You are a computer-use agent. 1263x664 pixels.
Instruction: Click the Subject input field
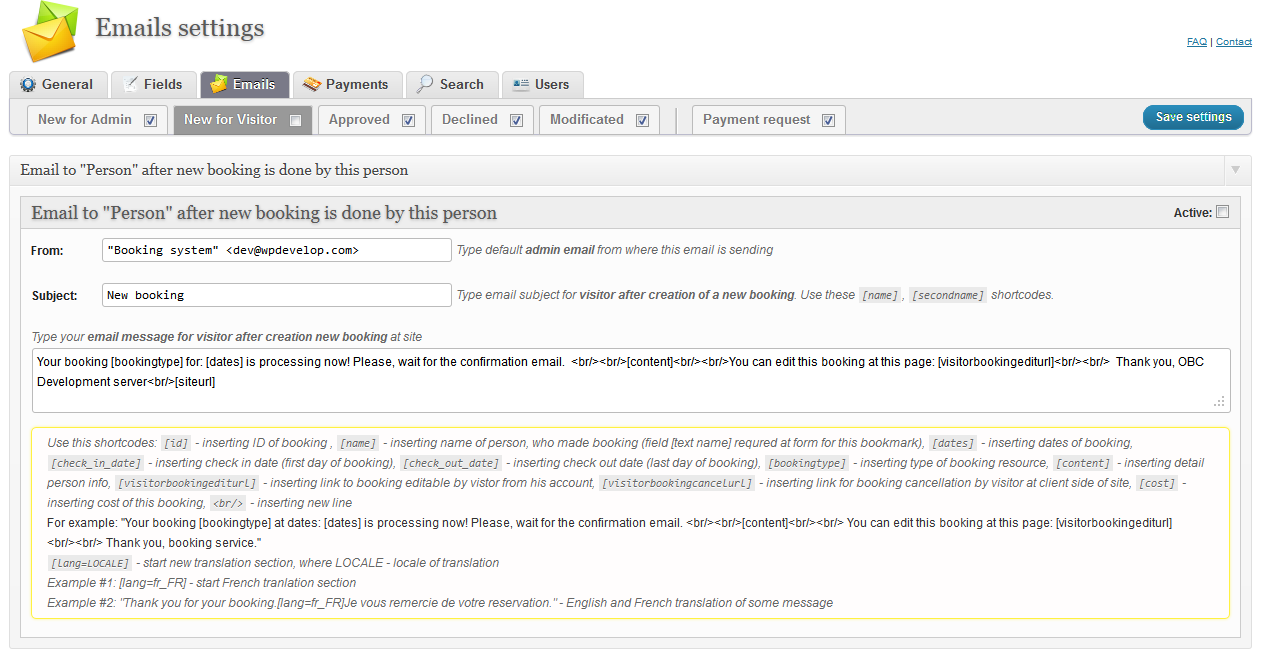point(277,295)
